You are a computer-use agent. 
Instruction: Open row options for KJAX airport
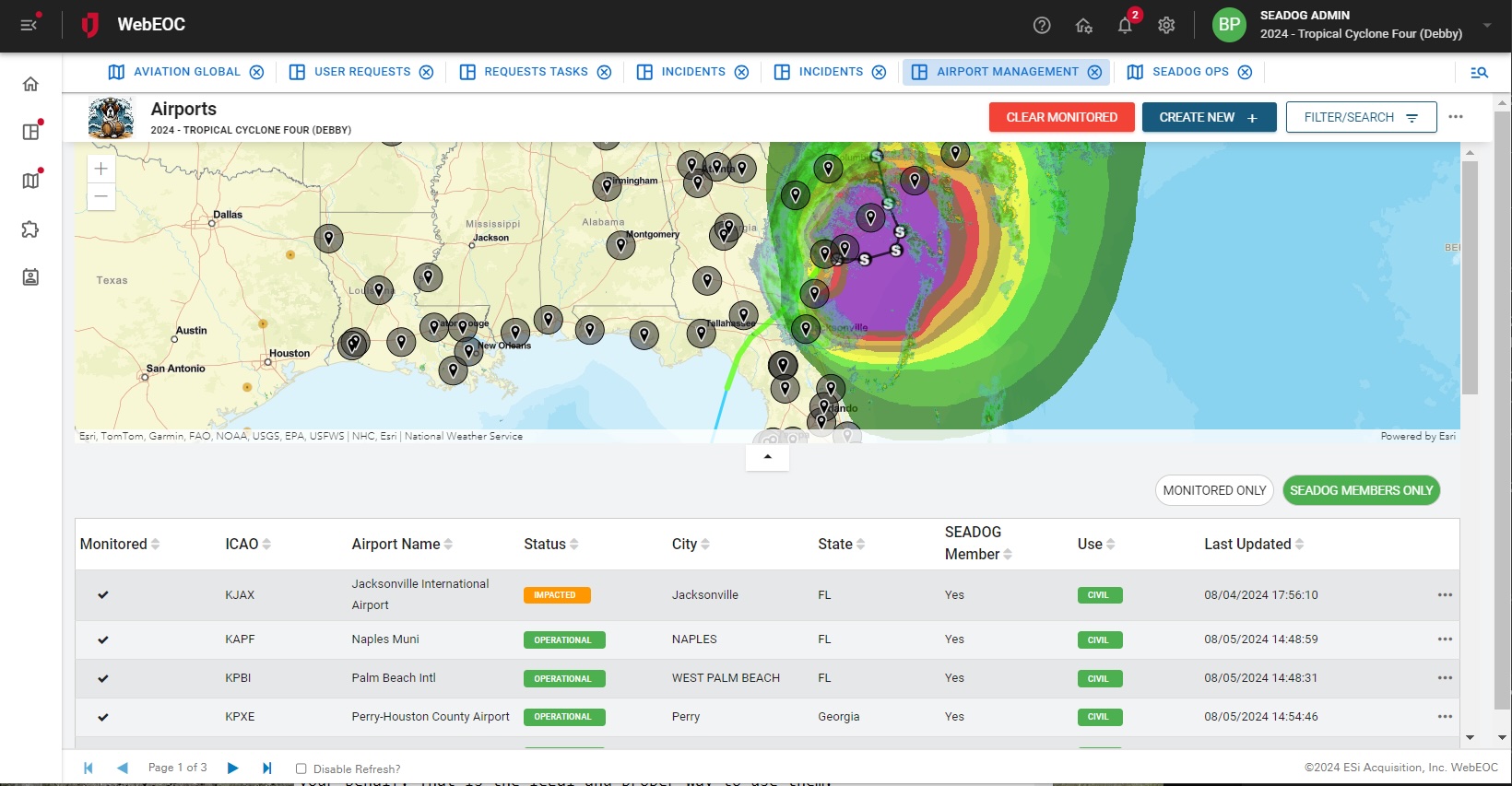click(1445, 595)
